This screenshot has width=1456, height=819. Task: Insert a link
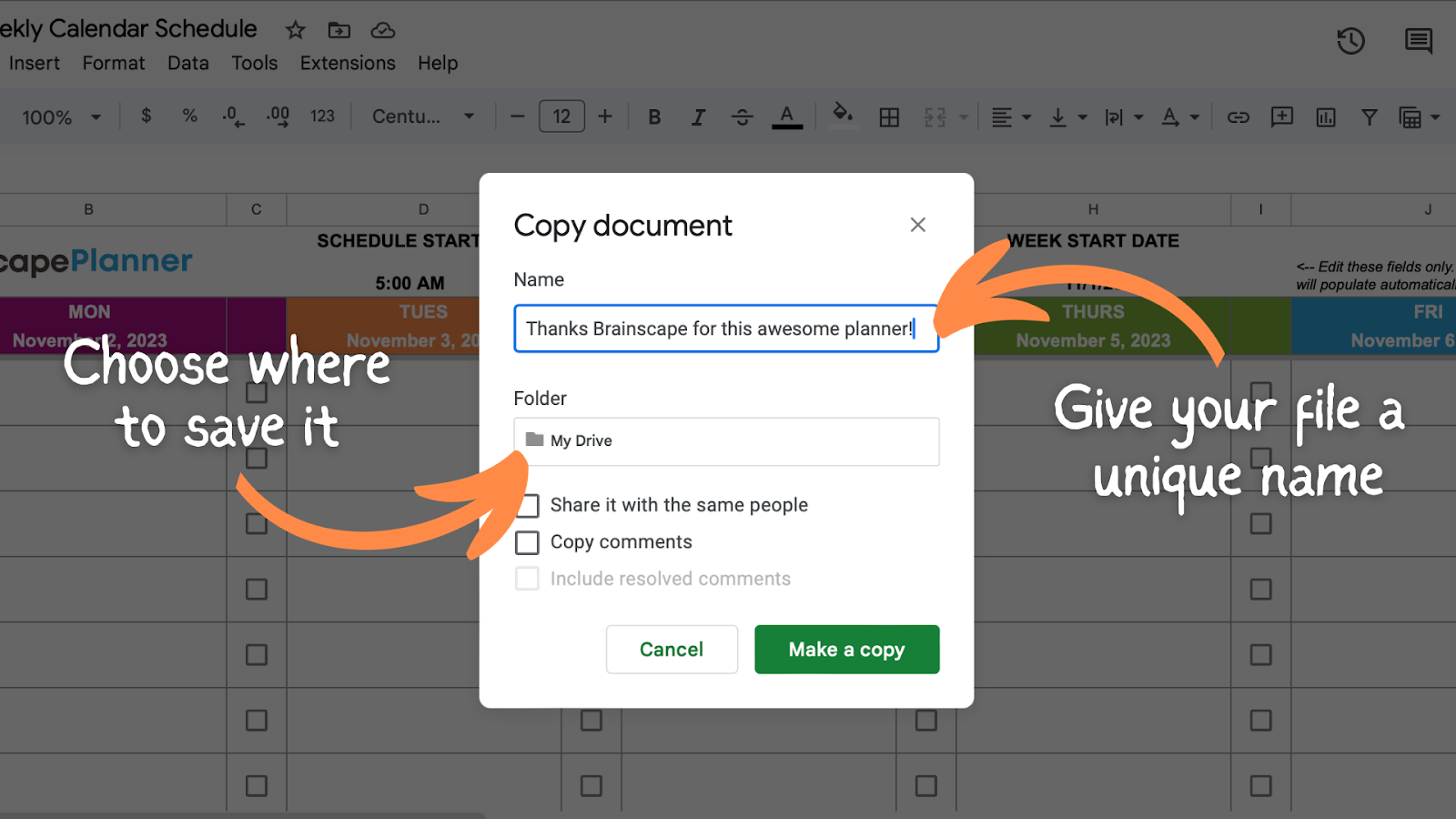click(1238, 116)
